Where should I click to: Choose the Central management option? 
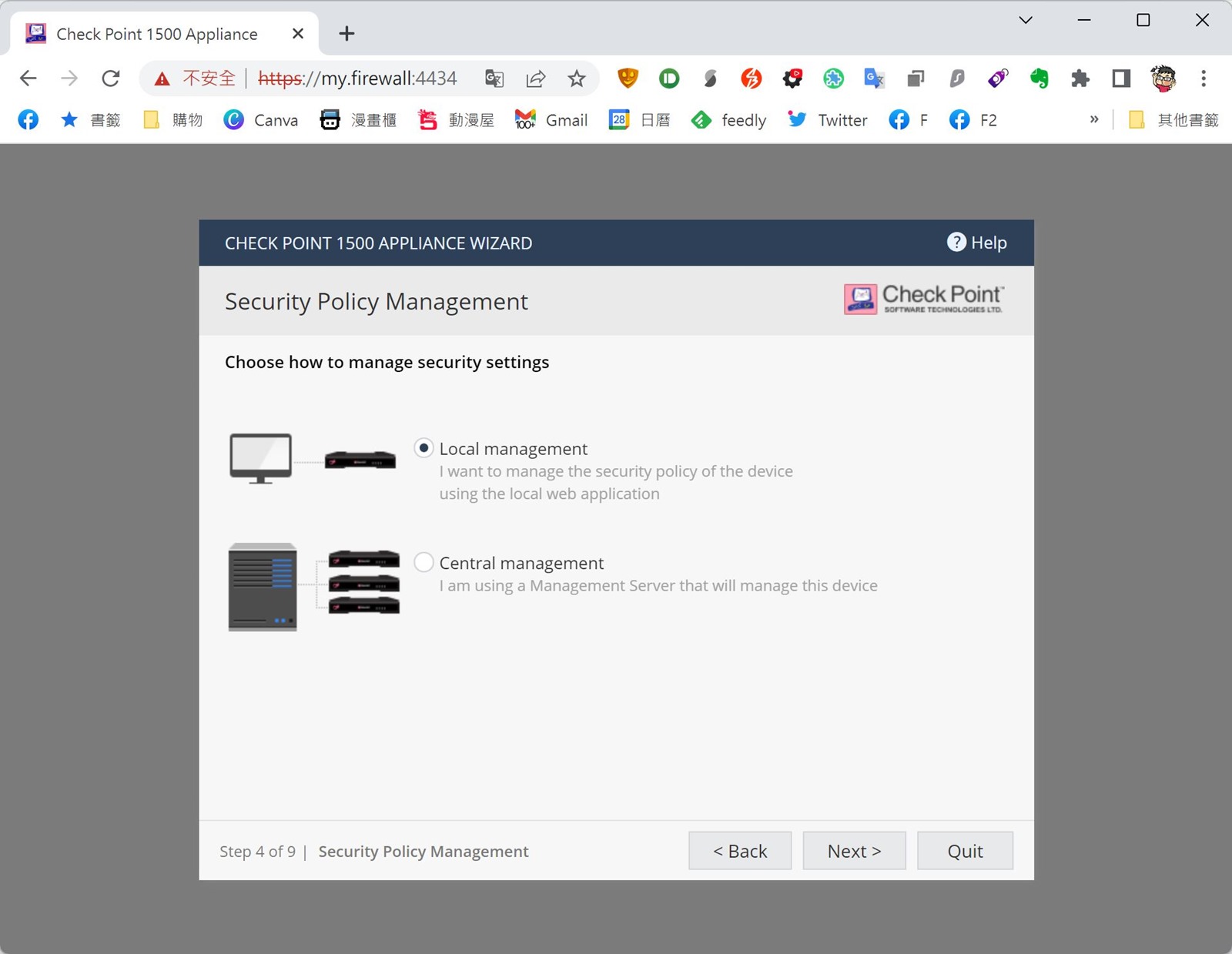tap(423, 563)
